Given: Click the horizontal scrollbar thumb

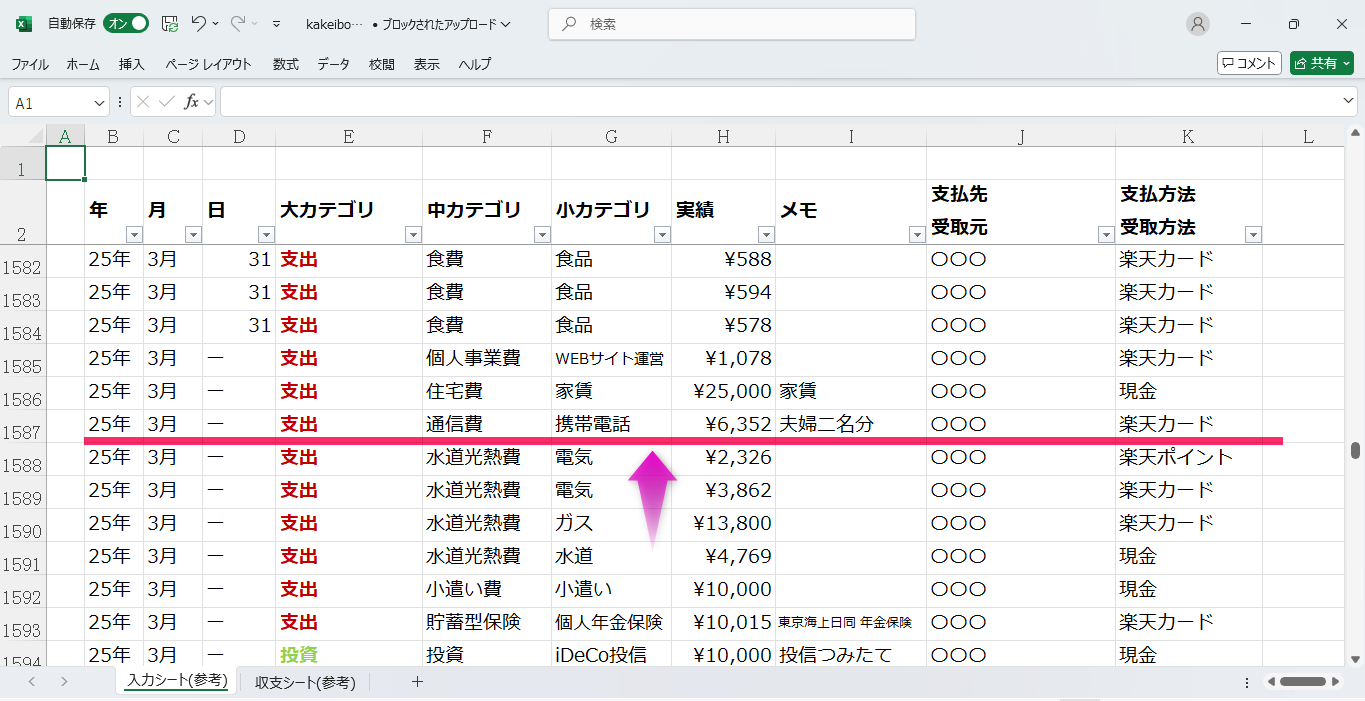Looking at the screenshot, I should click(1302, 682).
